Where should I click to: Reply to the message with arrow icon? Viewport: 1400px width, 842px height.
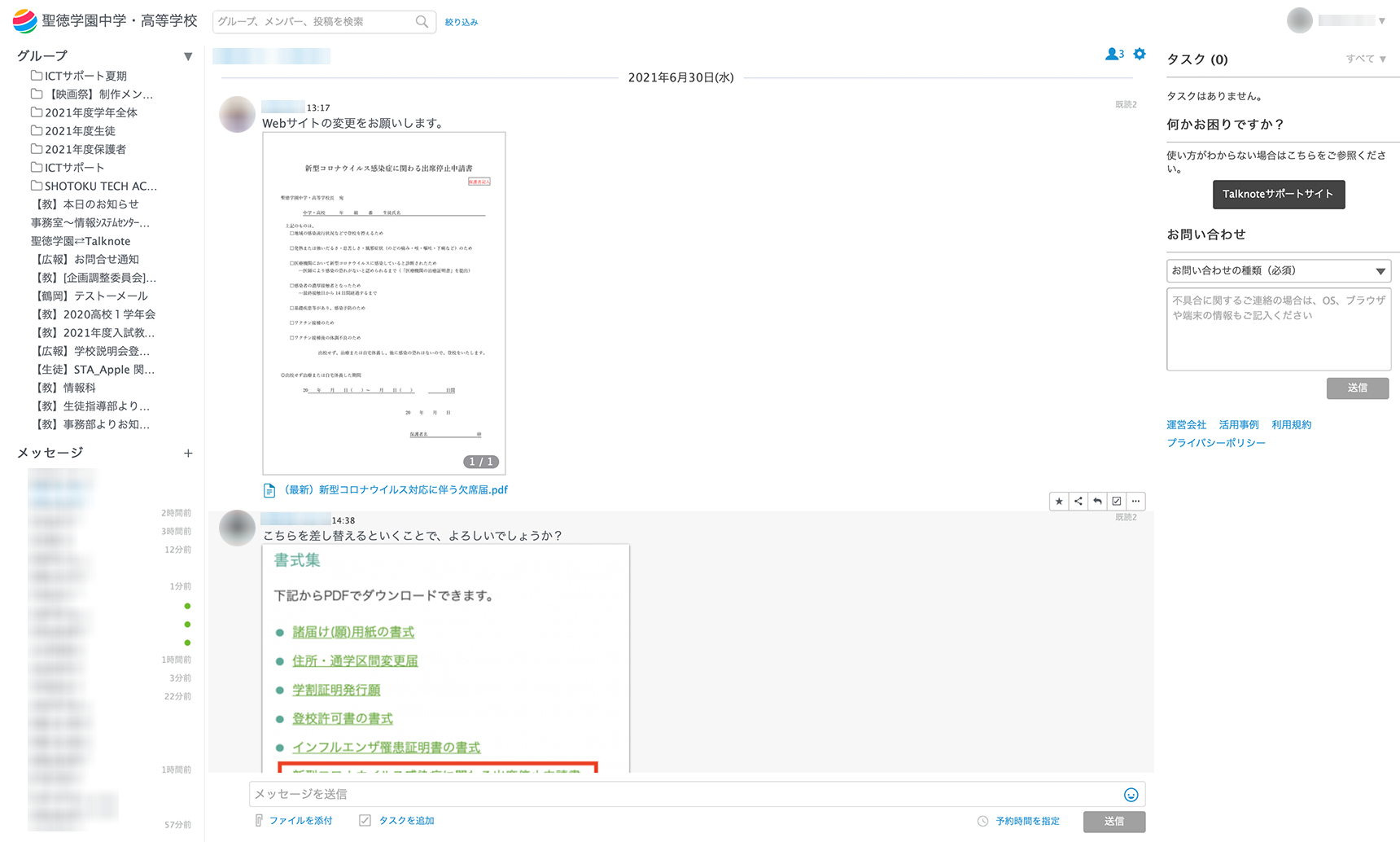click(x=1097, y=501)
